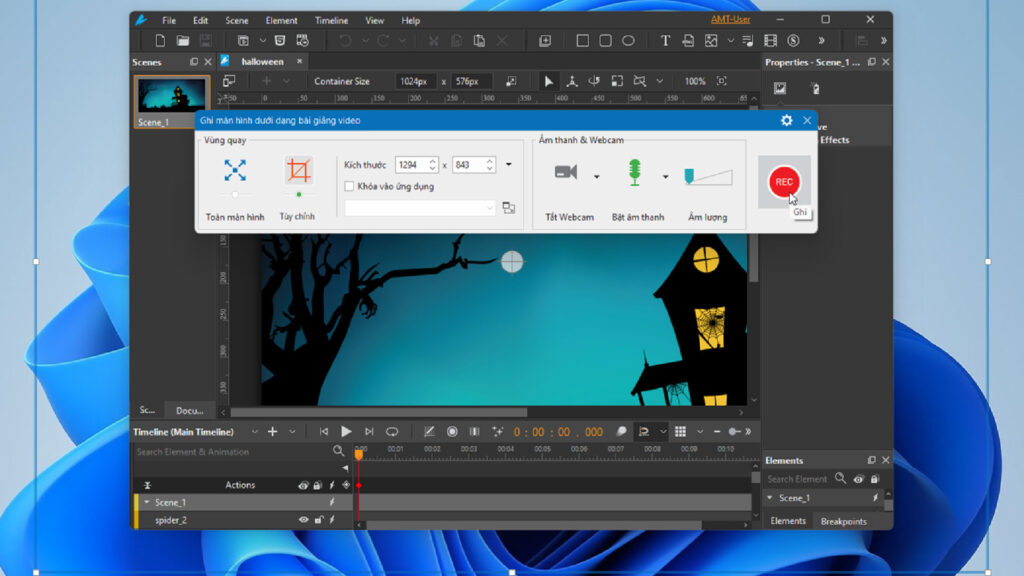Select full screen recording (Toàn màn hình) icon
The height and width of the screenshot is (576, 1024).
pyautogui.click(x=235, y=170)
